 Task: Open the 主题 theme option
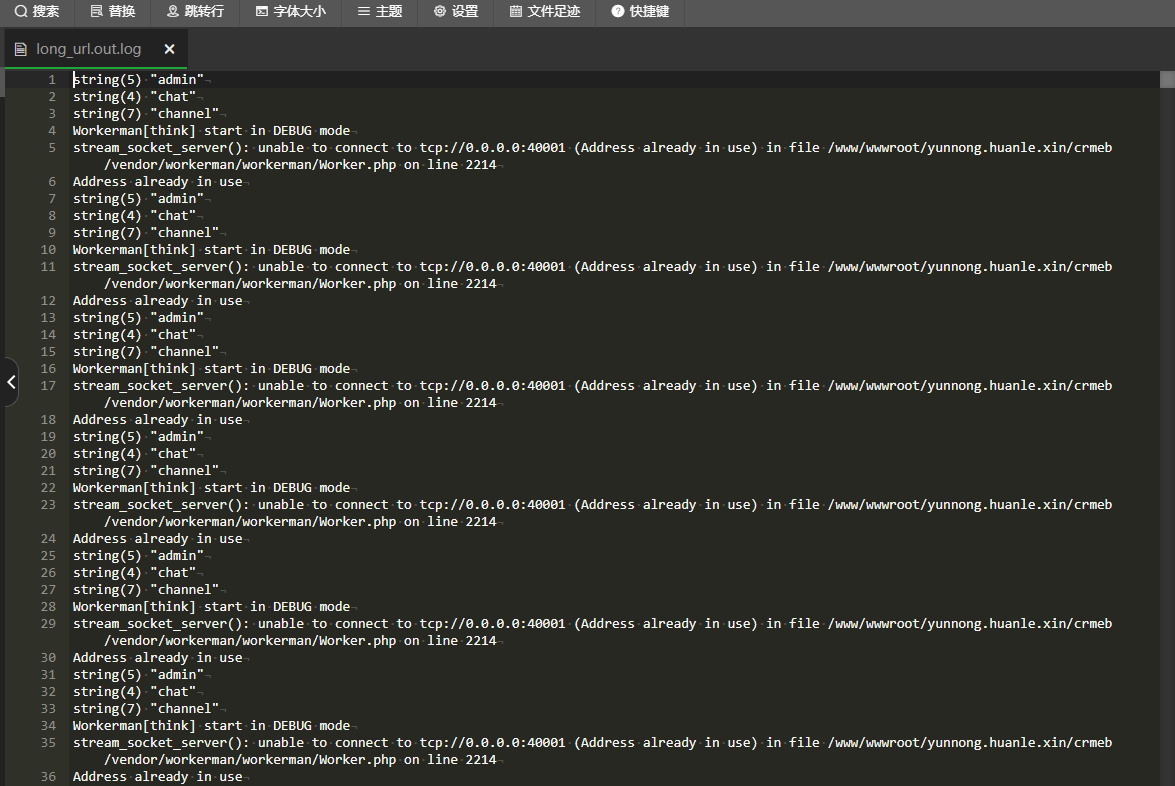(379, 12)
